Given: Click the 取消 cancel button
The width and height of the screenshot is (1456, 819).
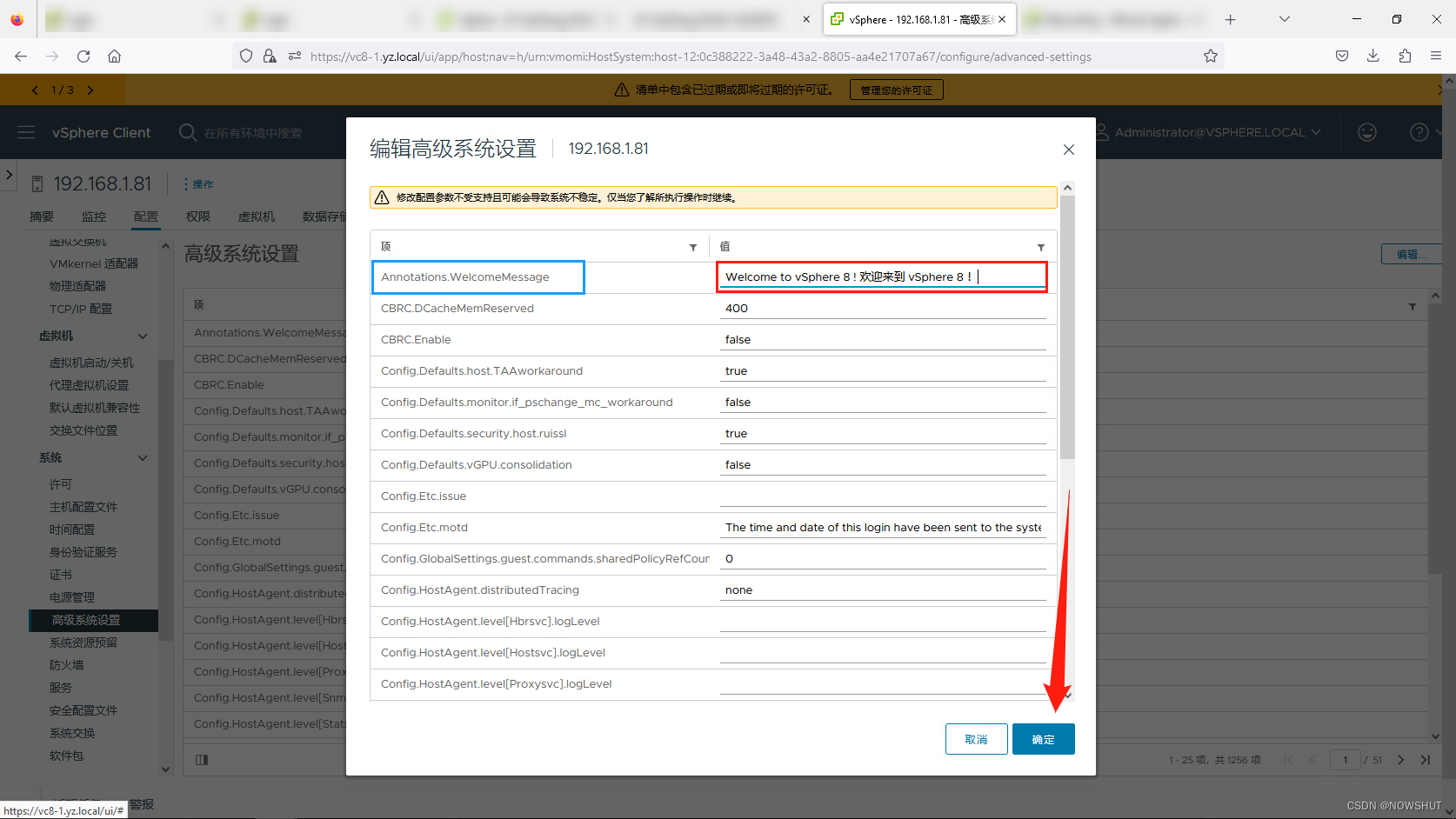Looking at the screenshot, I should (976, 739).
